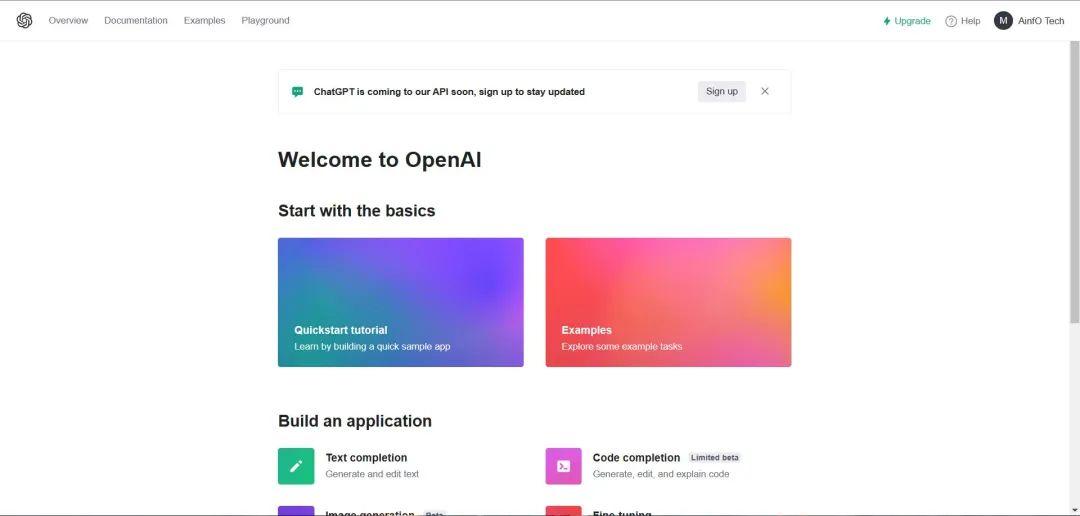Open the Help menu label
This screenshot has width=1080, height=516.
click(x=970, y=21)
